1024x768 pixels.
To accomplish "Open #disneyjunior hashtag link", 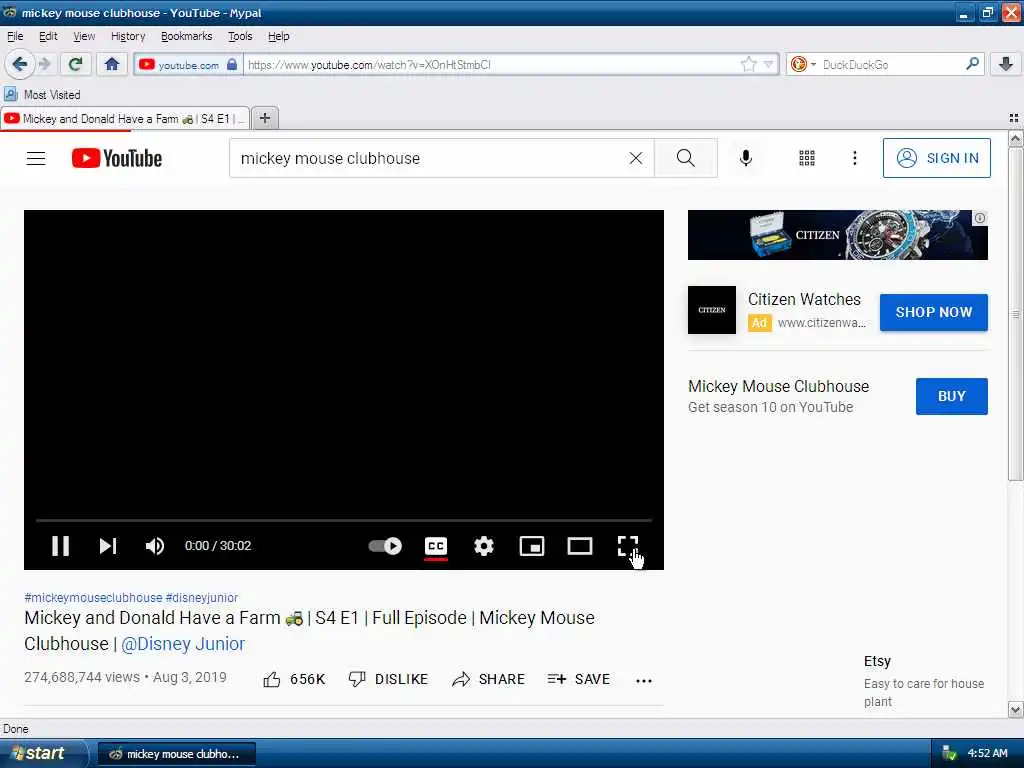I will pos(202,598).
